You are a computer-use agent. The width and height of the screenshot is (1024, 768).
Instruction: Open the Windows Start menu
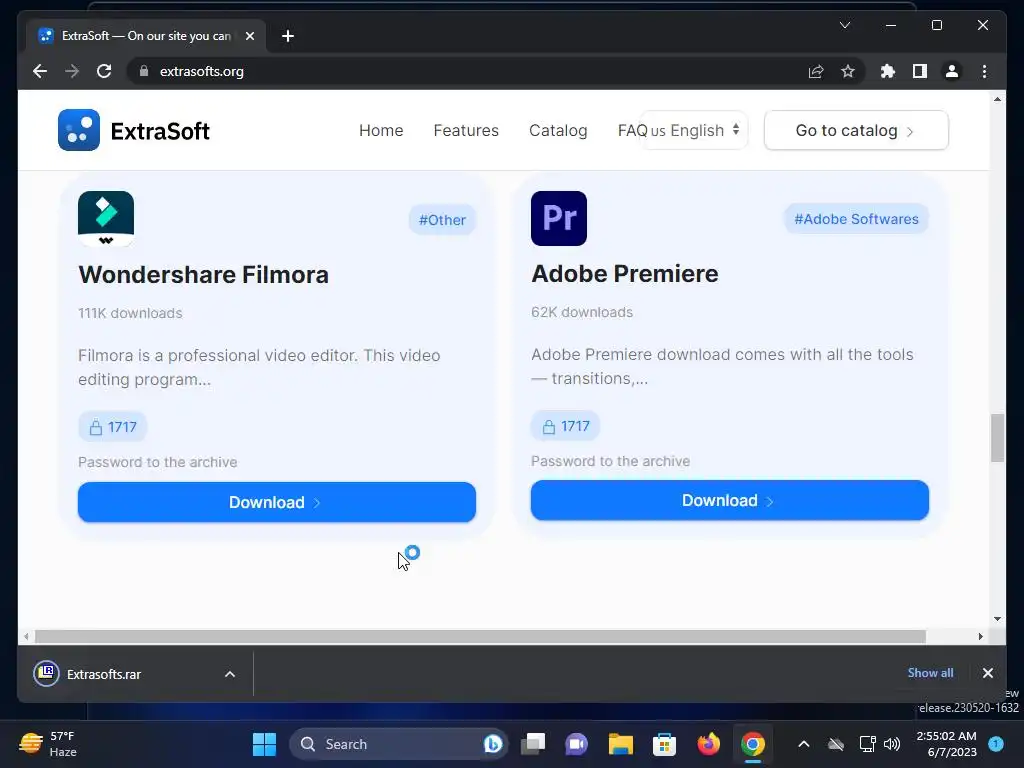tap(264, 744)
